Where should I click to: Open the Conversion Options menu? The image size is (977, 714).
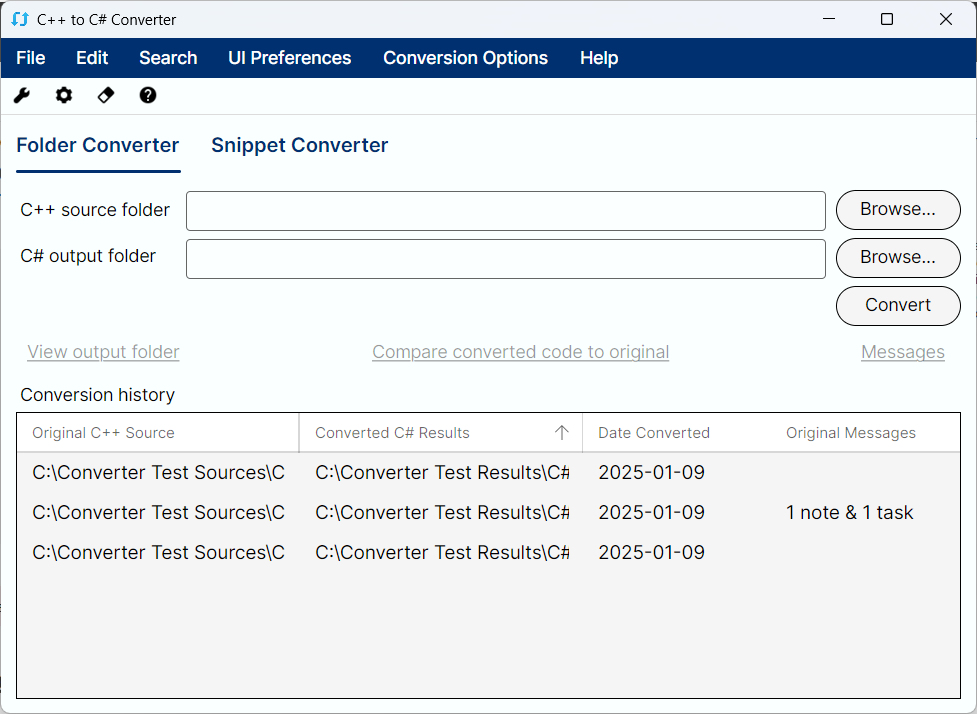(465, 58)
